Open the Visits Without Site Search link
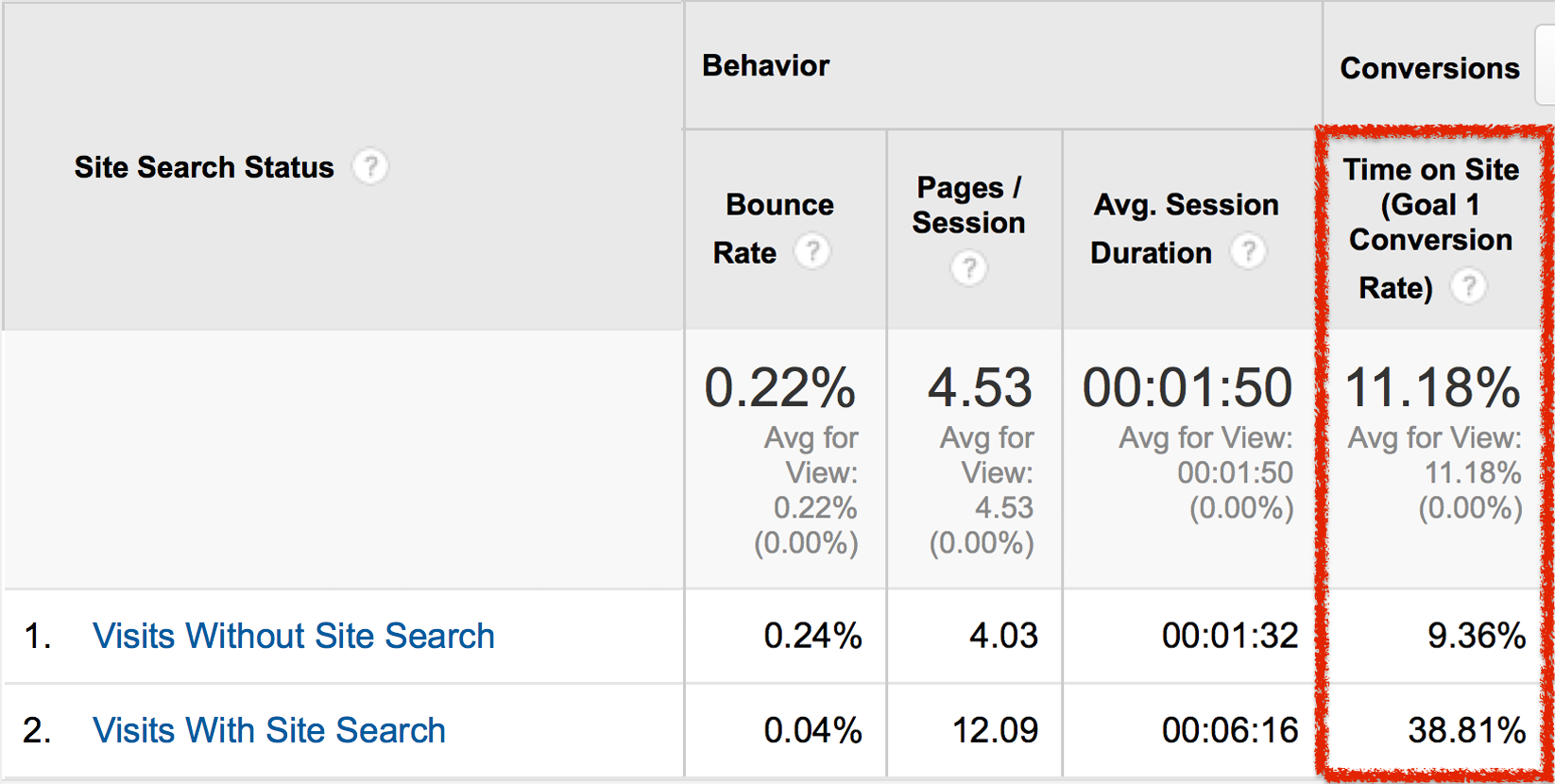This screenshot has height=784, width=1555. tap(293, 636)
